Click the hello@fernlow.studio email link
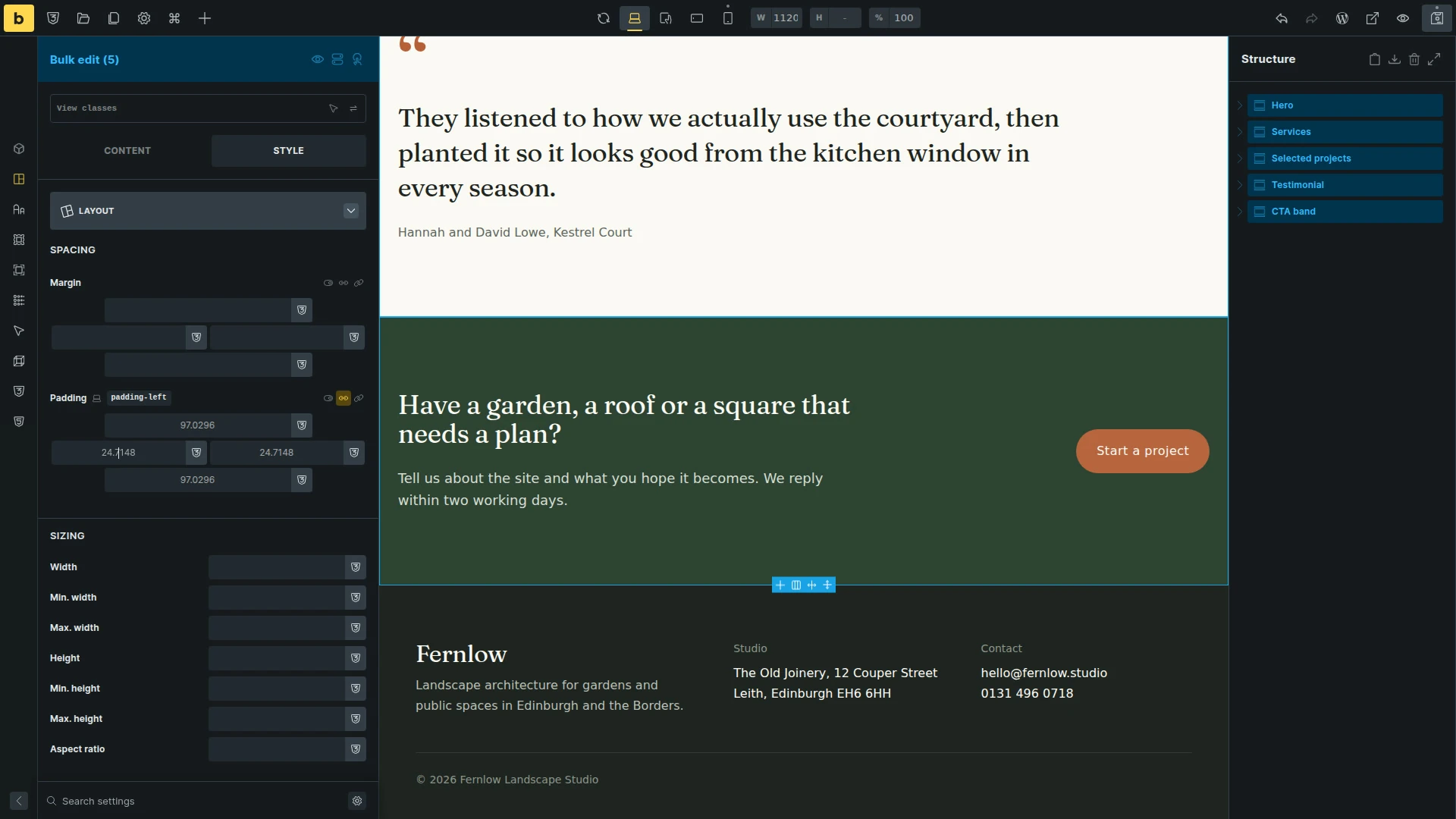The image size is (1456, 819). point(1043,673)
